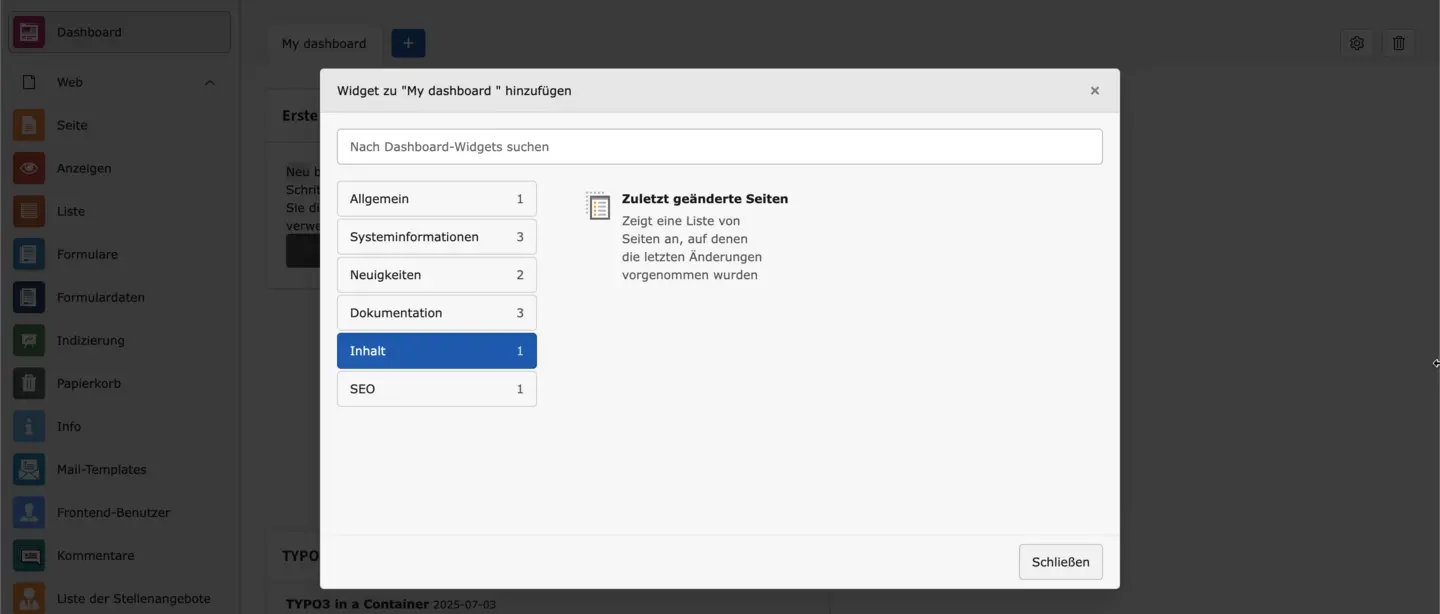Click the widget description text 'Zeigt eine Liste von'
This screenshot has height=614, width=1440.
[681, 221]
